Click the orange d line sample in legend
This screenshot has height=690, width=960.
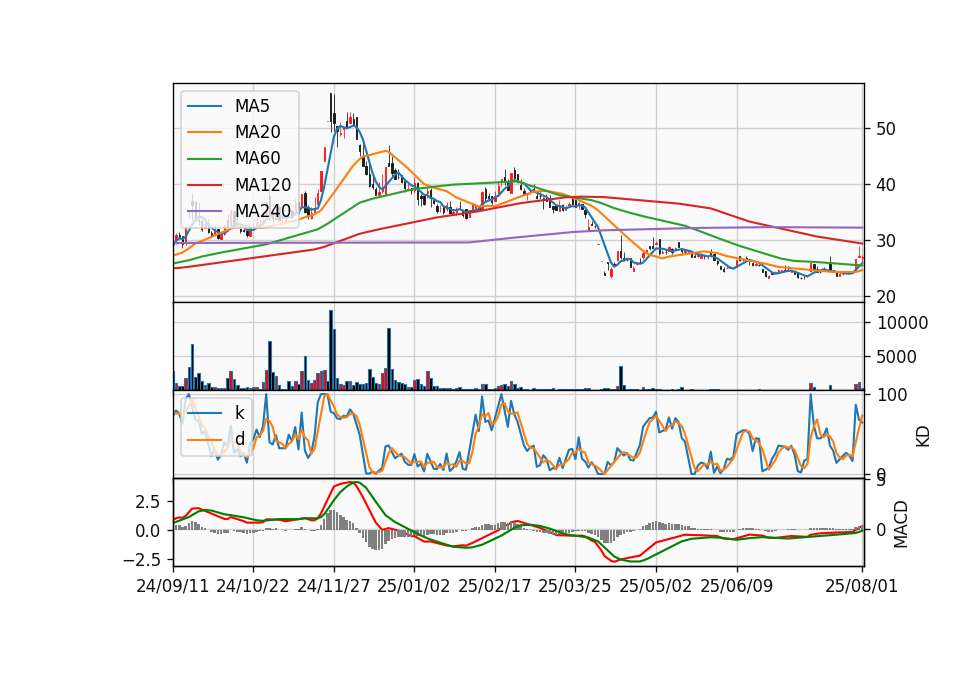[204, 439]
